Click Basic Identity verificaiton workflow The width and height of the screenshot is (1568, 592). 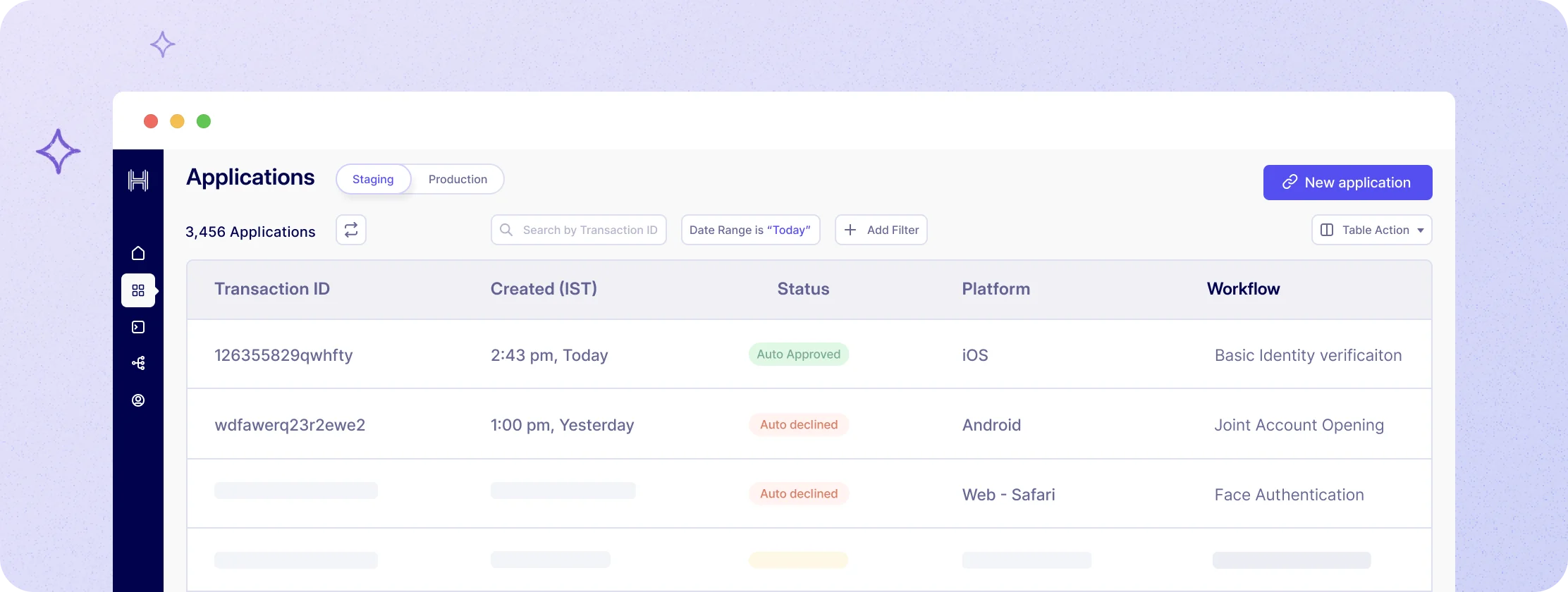[1308, 355]
